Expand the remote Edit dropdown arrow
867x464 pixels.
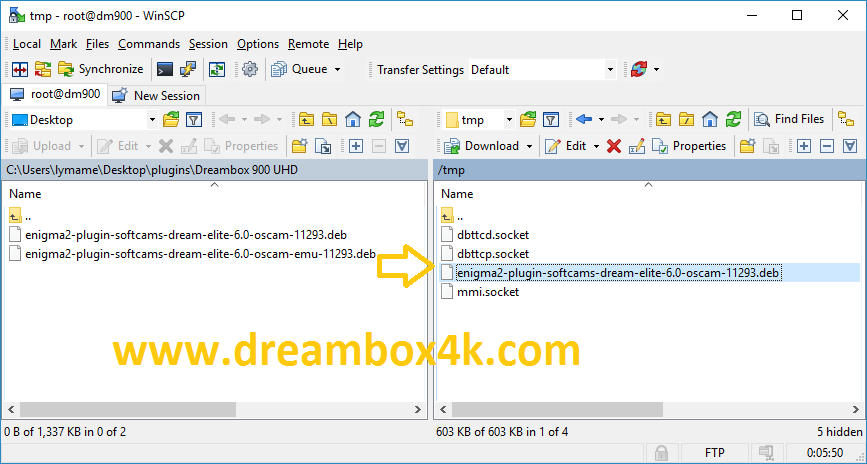click(x=596, y=146)
